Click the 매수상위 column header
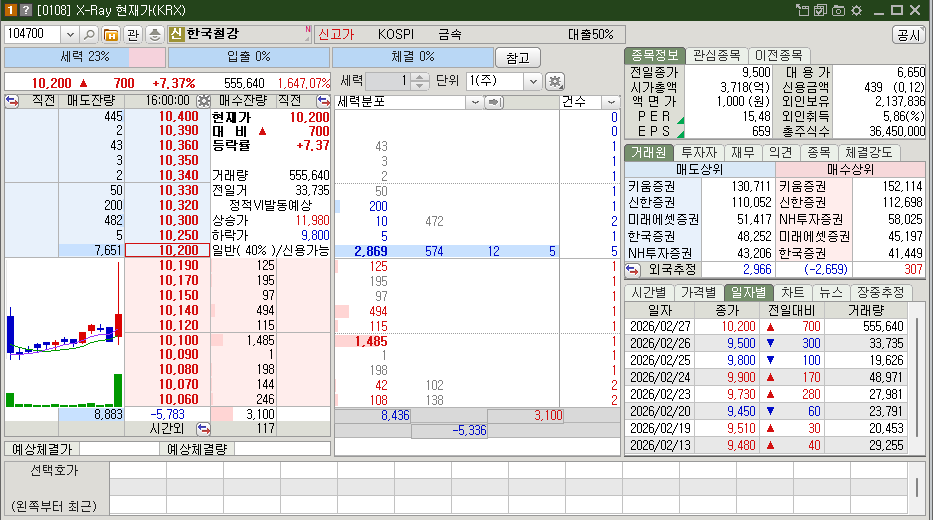Screen dimensions: 933x520 coord(850,170)
